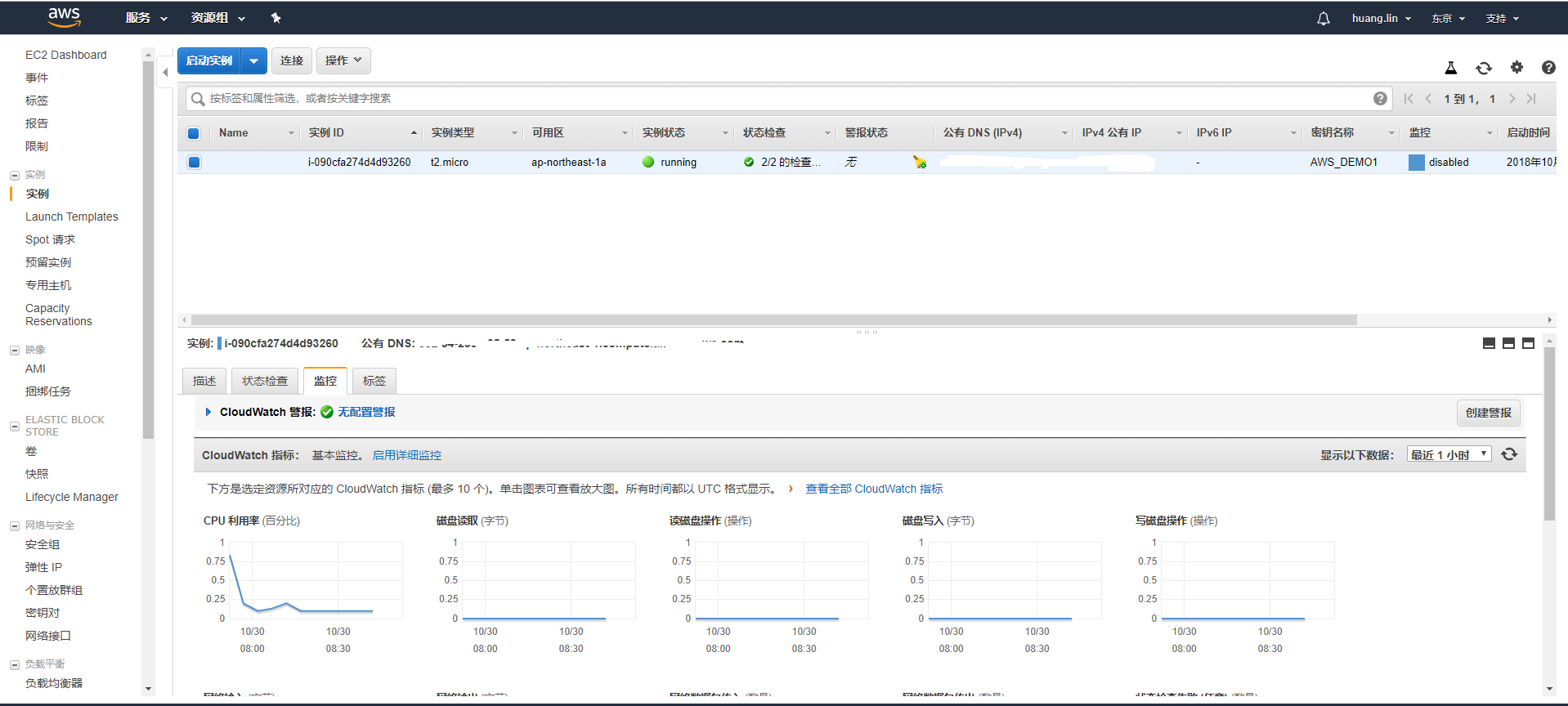
Task: Collapse the Instances (实例) sidebar section
Action: point(15,175)
